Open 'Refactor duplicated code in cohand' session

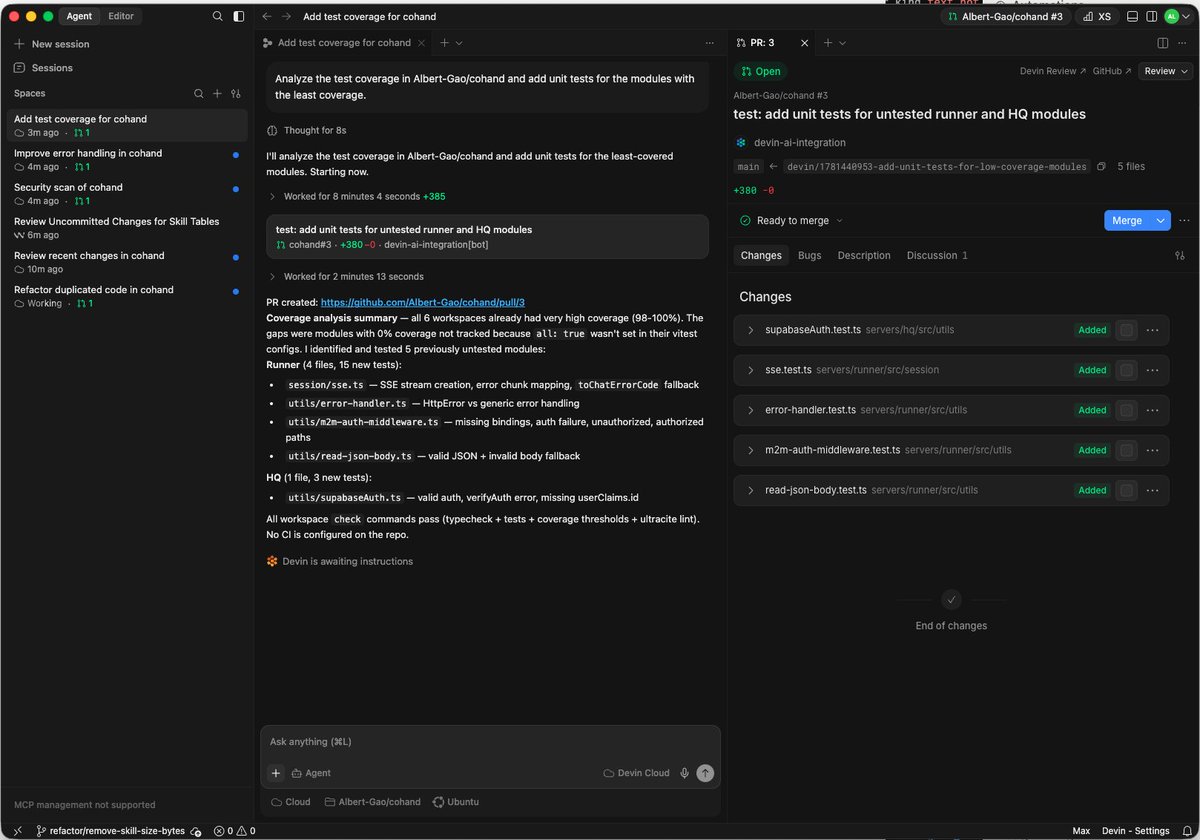pos(127,296)
